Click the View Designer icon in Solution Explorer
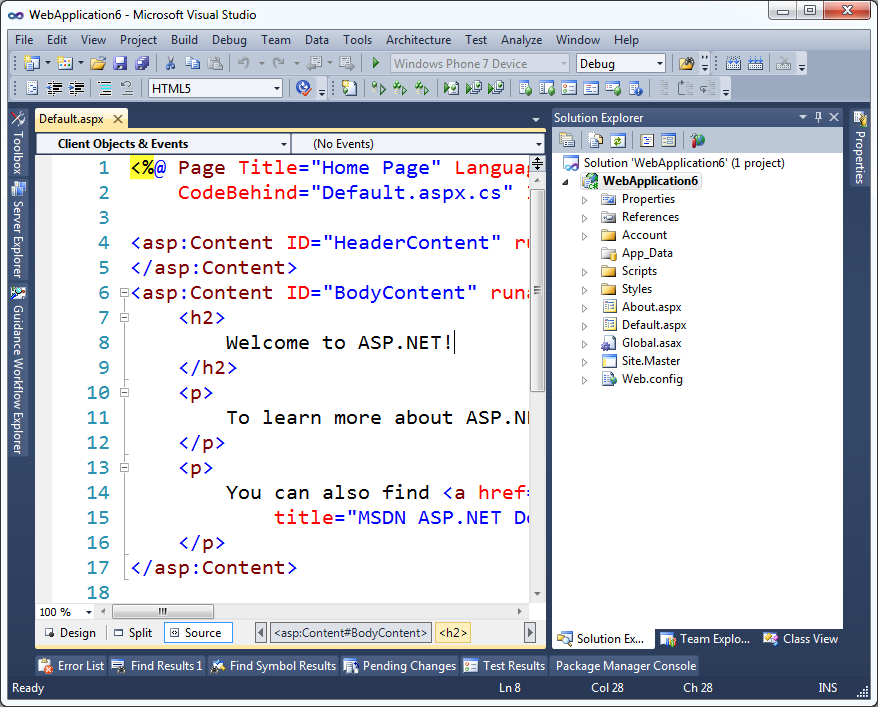Viewport: 878px width, 707px height. coord(669,140)
